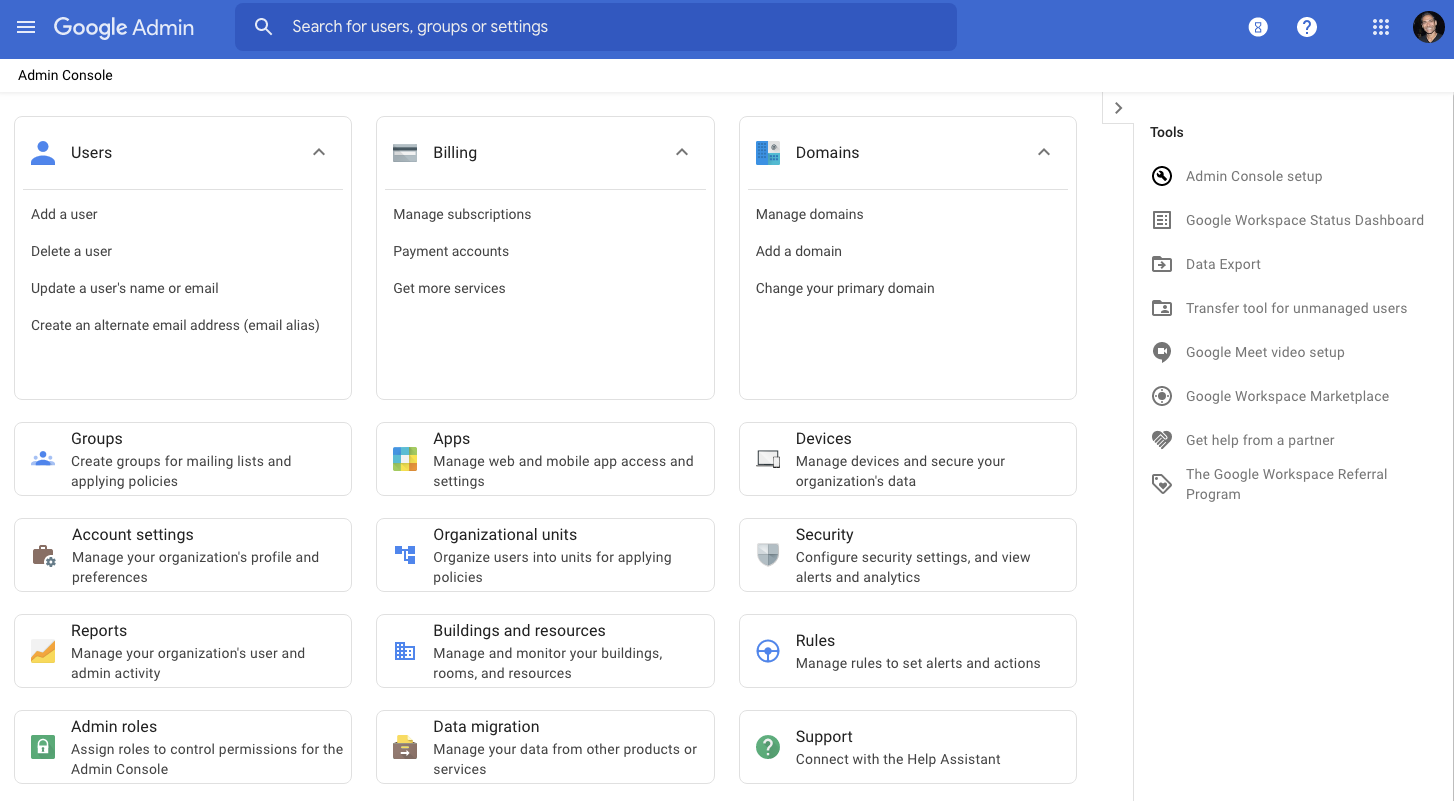Image resolution: width=1454 pixels, height=801 pixels.
Task: Select the Google Meet video setup icon
Action: click(x=1161, y=352)
